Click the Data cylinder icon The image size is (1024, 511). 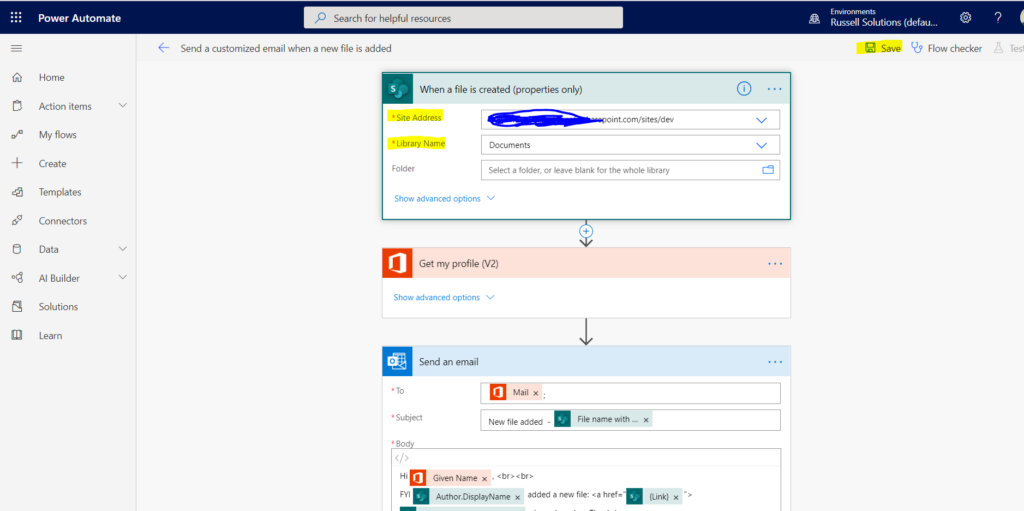pyautogui.click(x=18, y=249)
